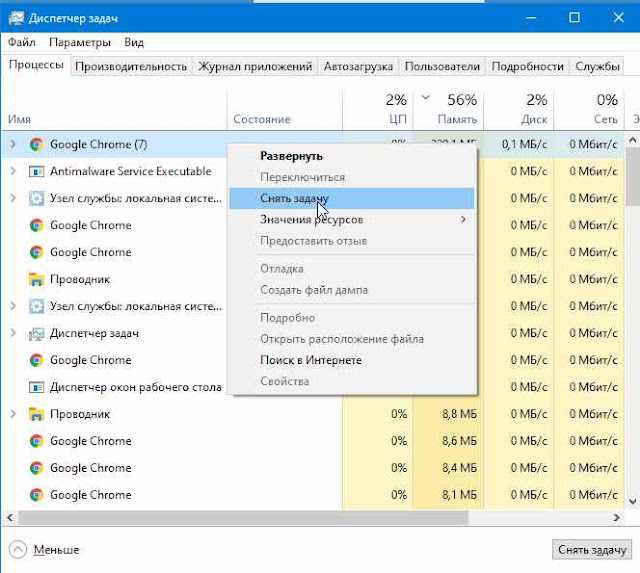This screenshot has height=573, width=640.
Task: Click the circular arrow icon beside Меньше
Action: [18, 550]
